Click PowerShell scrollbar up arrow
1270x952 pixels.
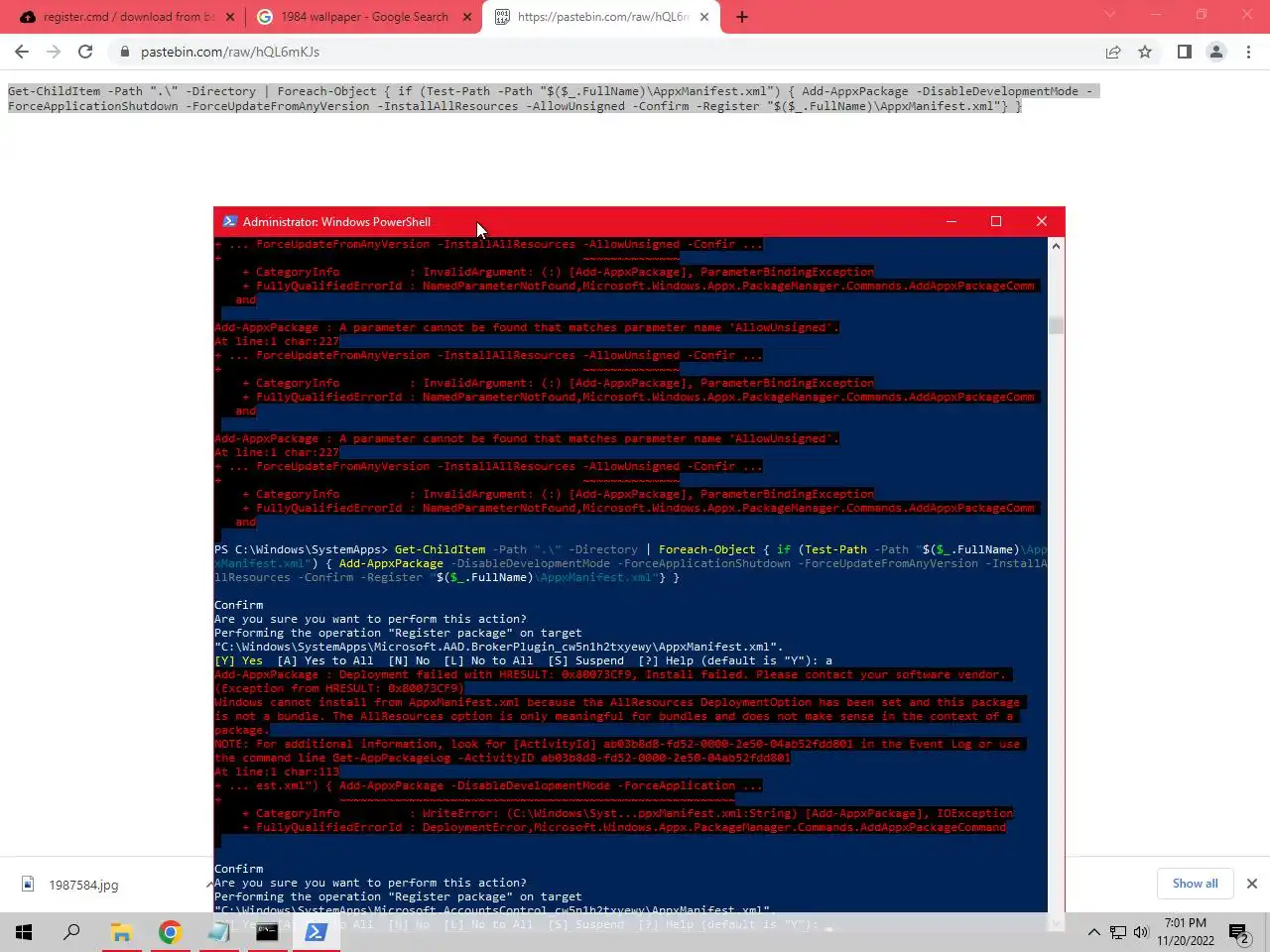(1056, 245)
